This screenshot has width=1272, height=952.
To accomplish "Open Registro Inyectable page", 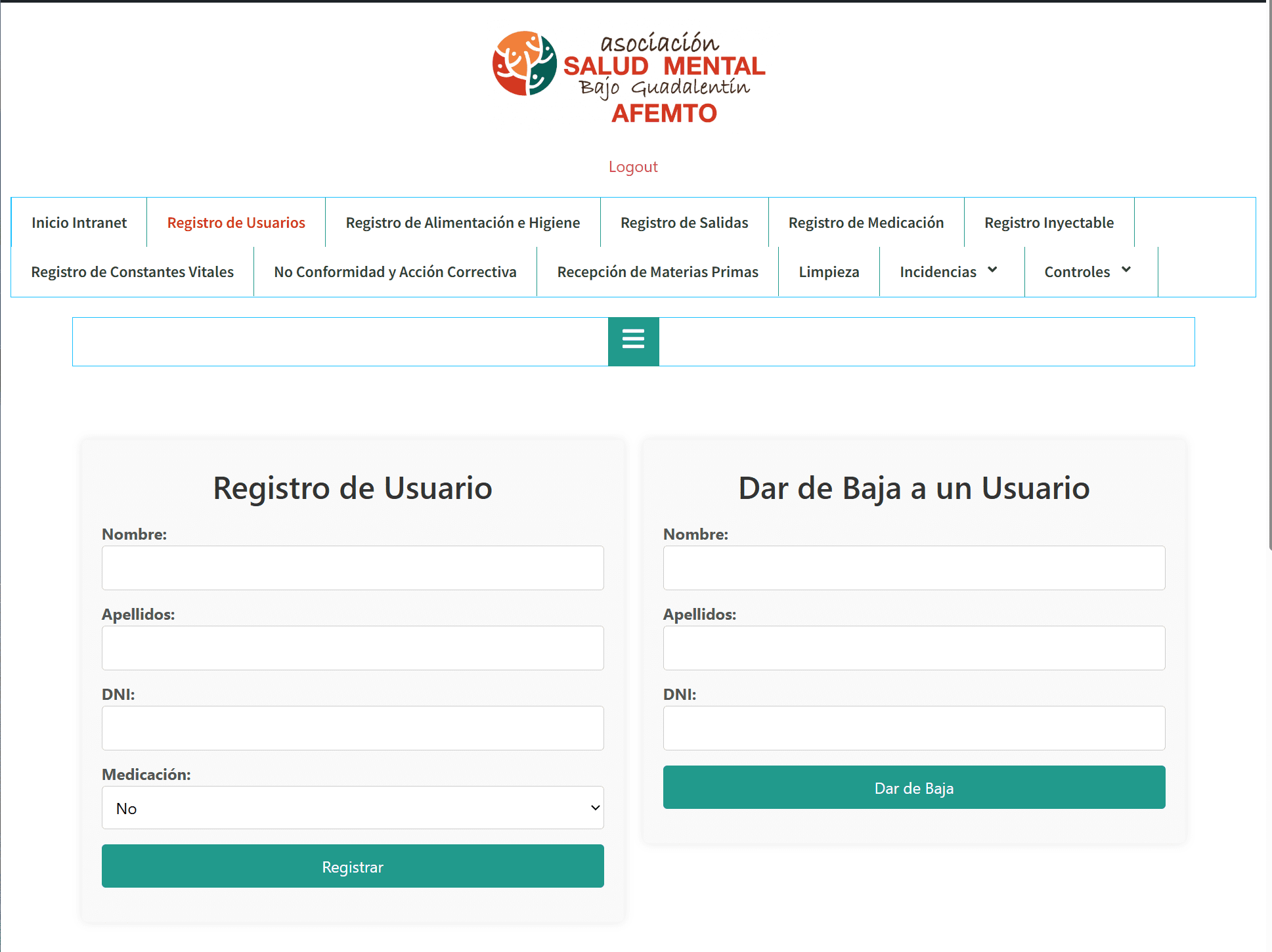I will pyautogui.click(x=1049, y=223).
